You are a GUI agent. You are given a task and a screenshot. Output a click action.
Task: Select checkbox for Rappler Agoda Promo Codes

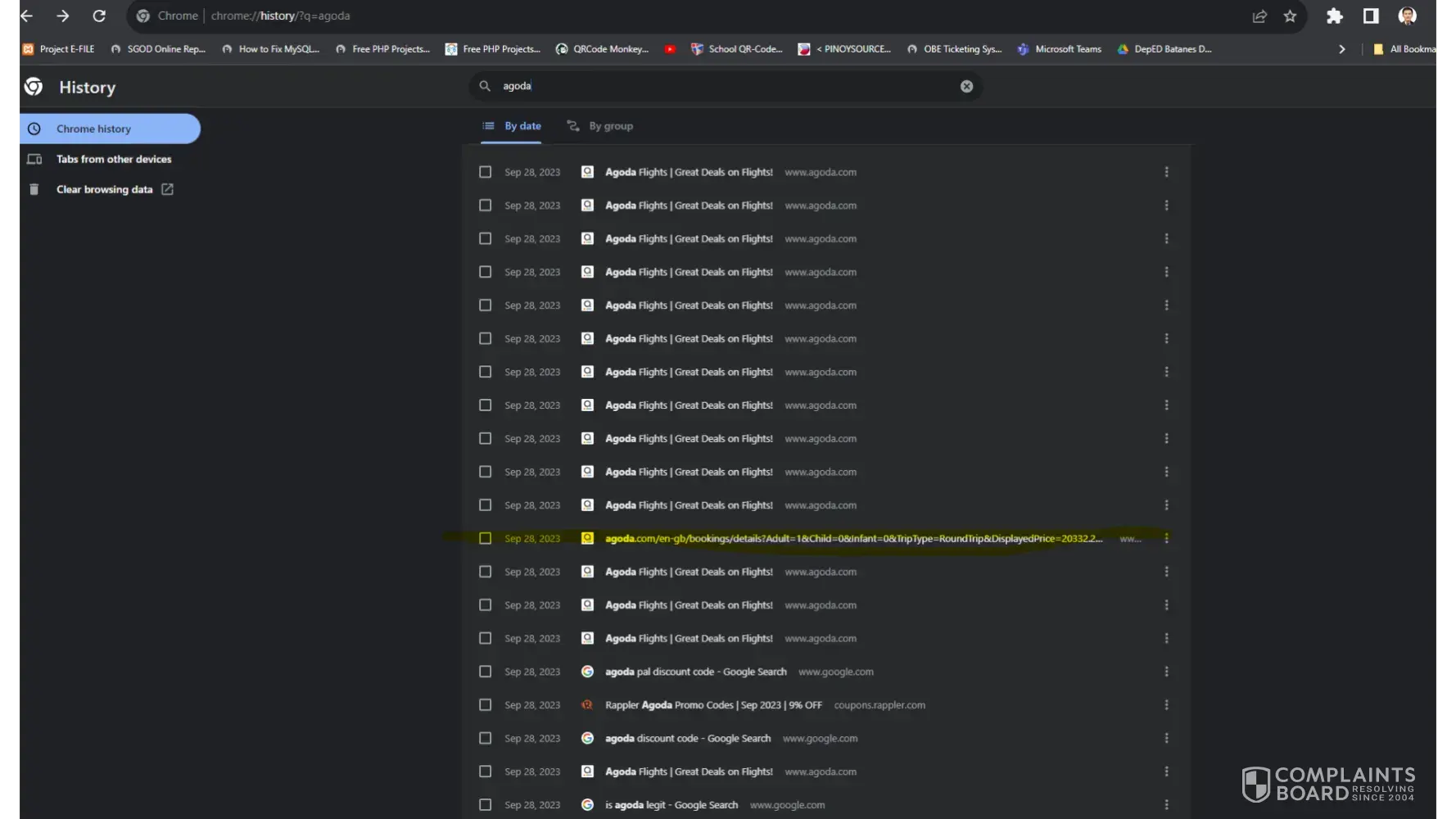tap(486, 705)
